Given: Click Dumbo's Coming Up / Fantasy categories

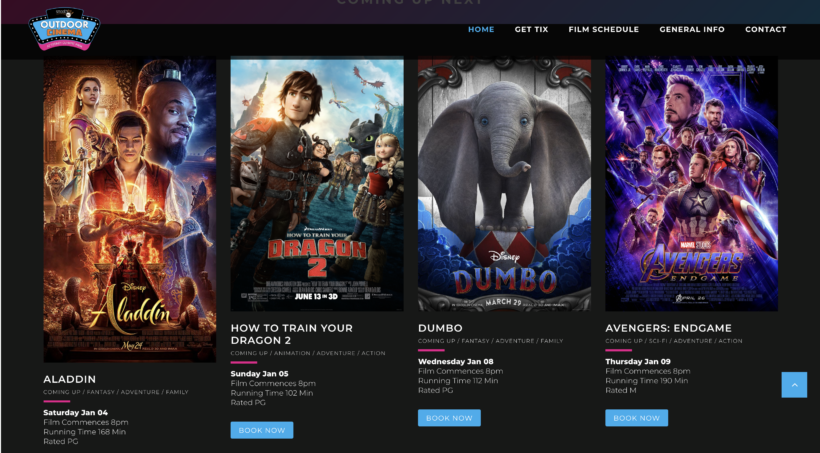Looking at the screenshot, I should pyautogui.click(x=491, y=341).
